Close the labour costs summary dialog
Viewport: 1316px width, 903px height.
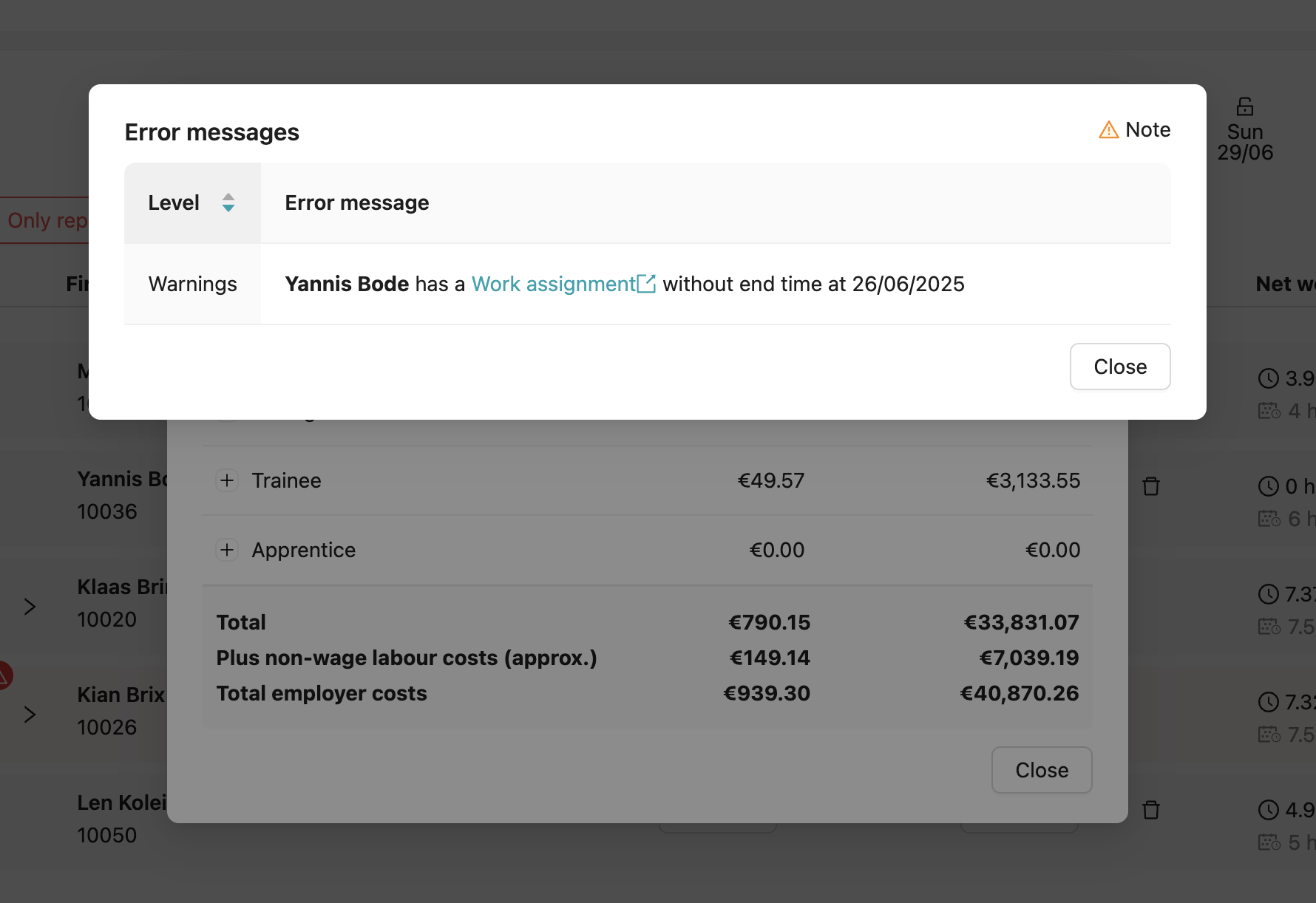pos(1041,770)
